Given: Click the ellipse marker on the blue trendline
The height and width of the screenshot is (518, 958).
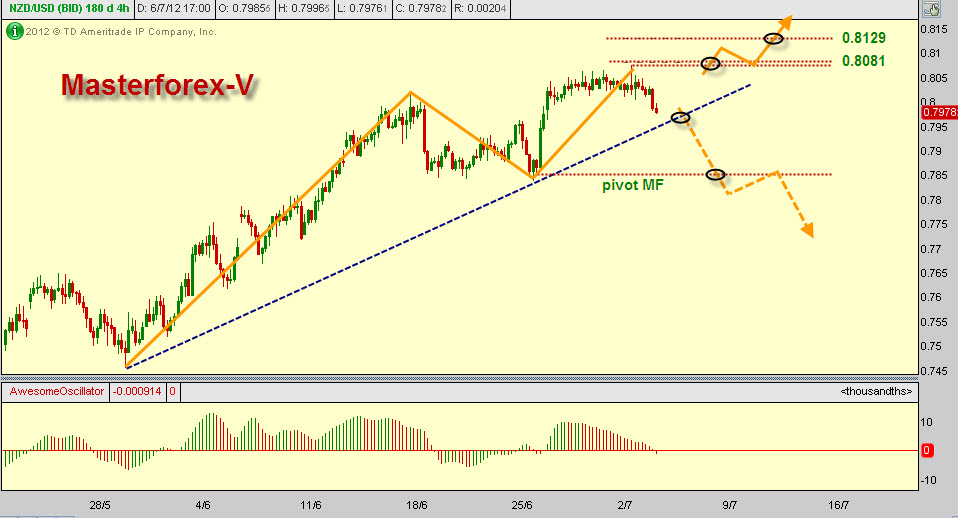Looking at the screenshot, I should [x=681, y=118].
